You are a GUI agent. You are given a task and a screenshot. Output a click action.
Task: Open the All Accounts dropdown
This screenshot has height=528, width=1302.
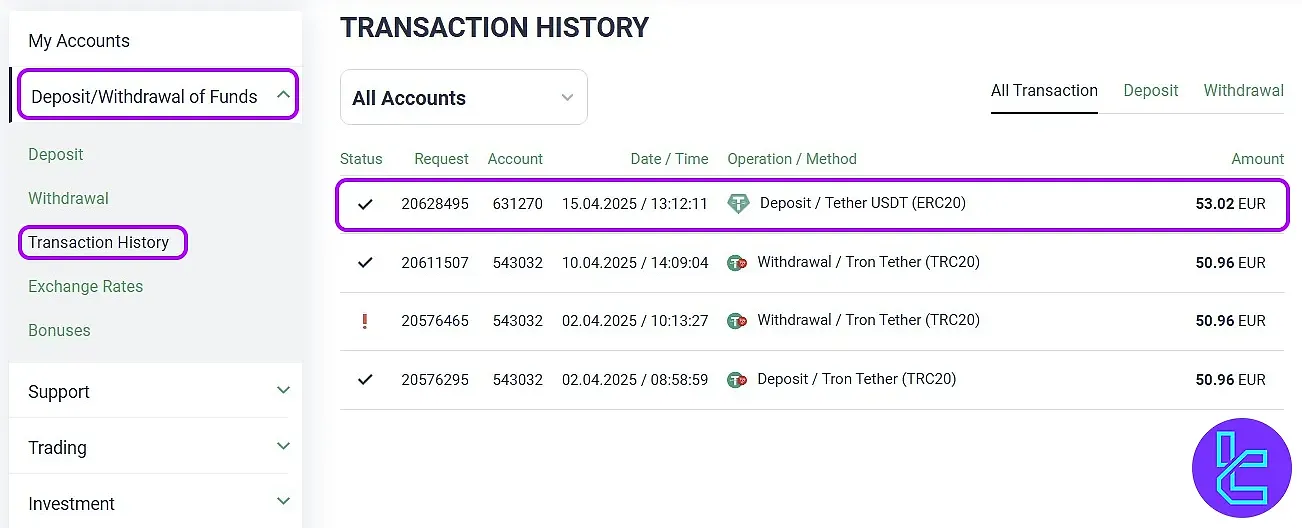coord(463,98)
